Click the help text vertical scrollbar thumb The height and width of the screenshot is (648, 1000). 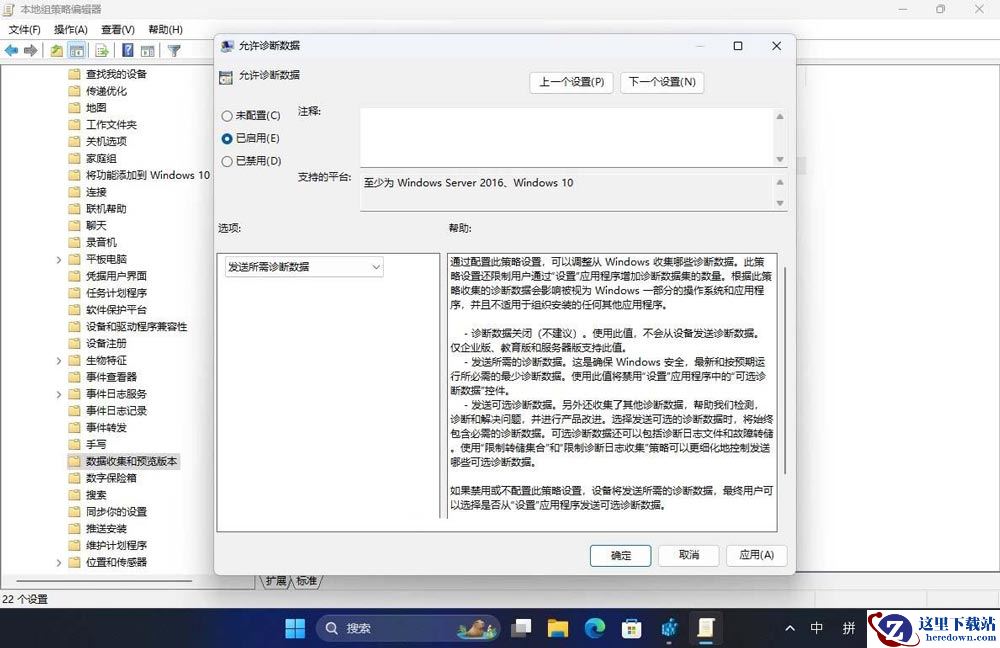tap(784, 370)
